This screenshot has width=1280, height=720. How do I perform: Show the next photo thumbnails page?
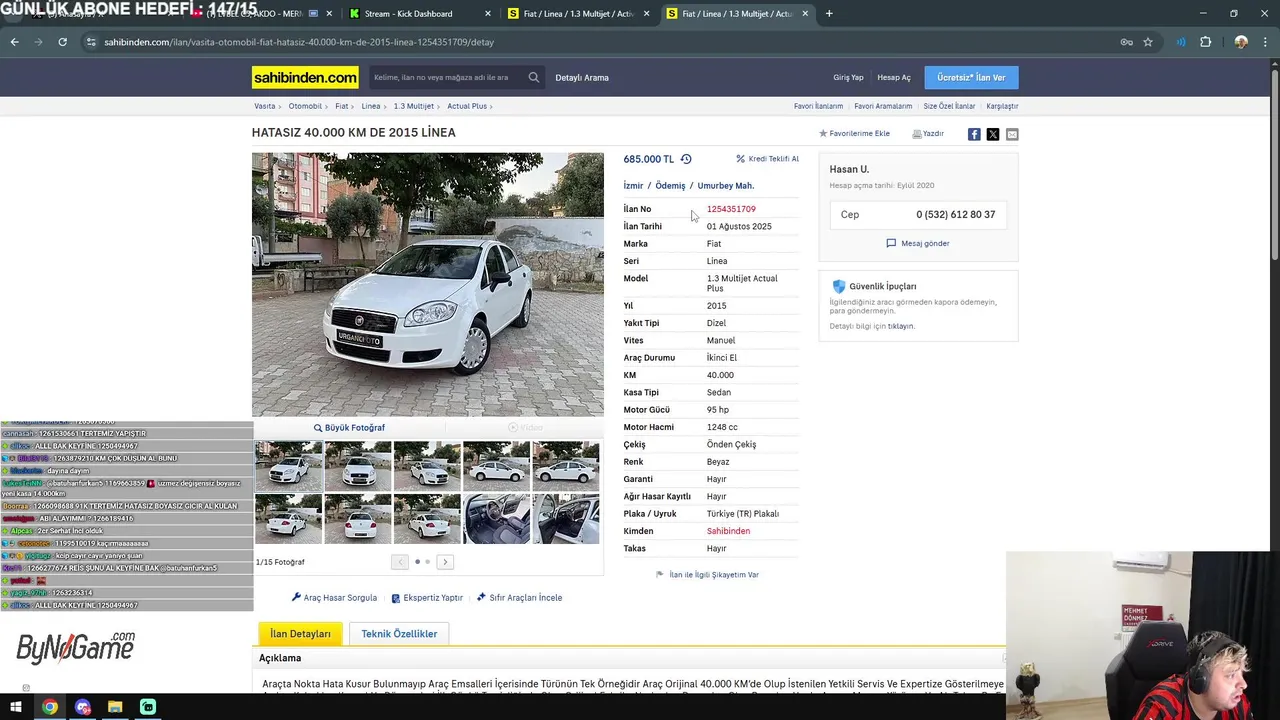[x=445, y=562]
